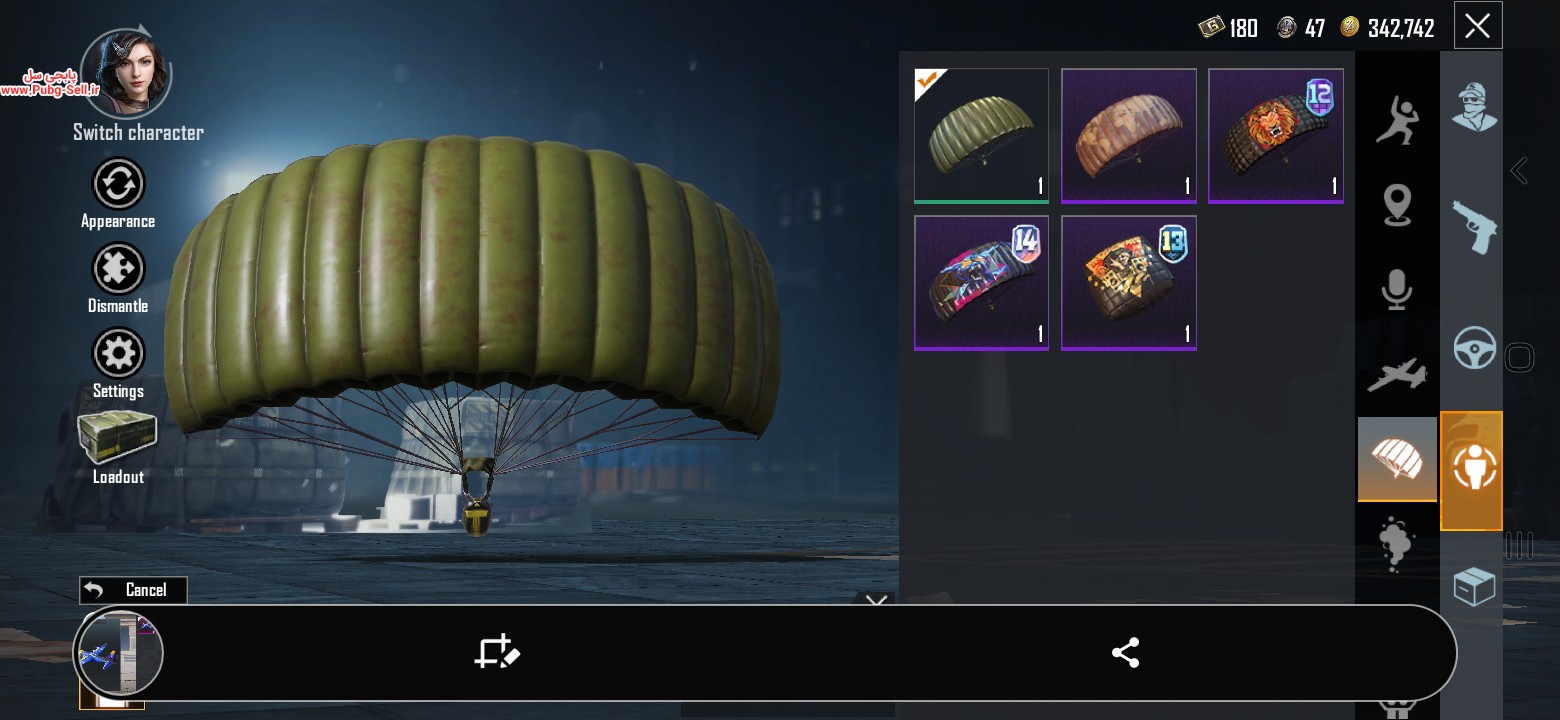
Task: Select the emote running-figure category
Action: coord(1397,121)
